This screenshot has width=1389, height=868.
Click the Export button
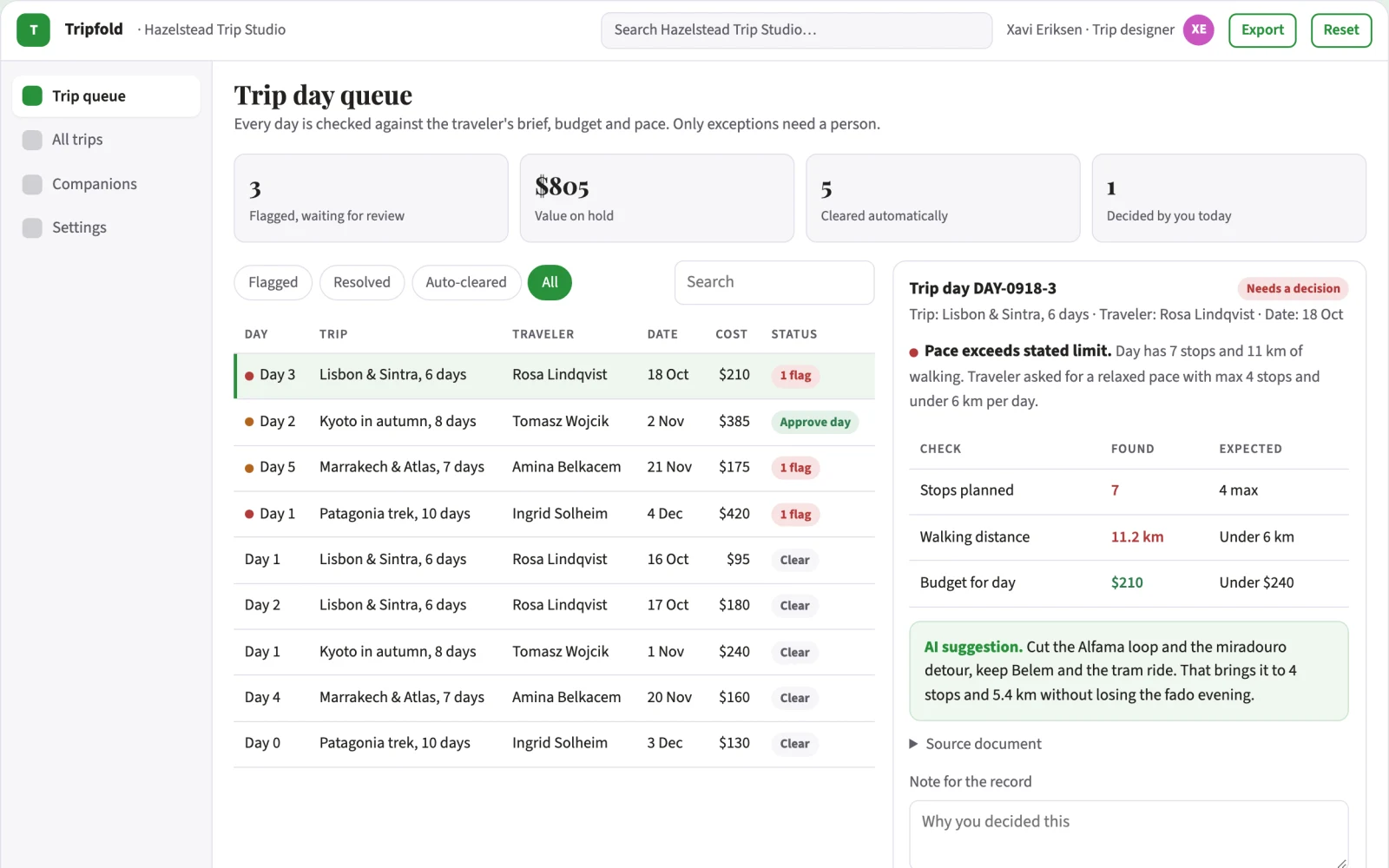tap(1262, 30)
